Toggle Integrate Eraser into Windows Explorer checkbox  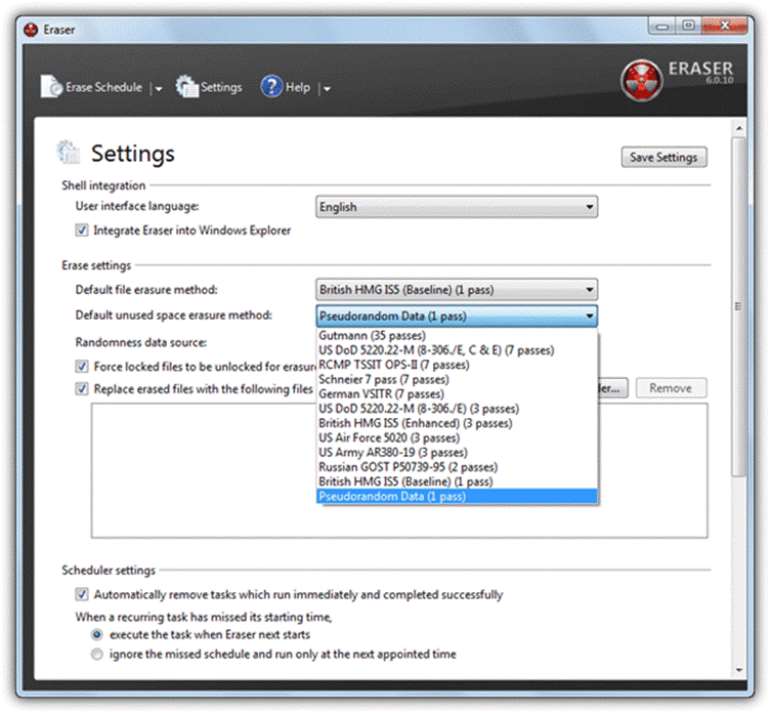[82, 230]
